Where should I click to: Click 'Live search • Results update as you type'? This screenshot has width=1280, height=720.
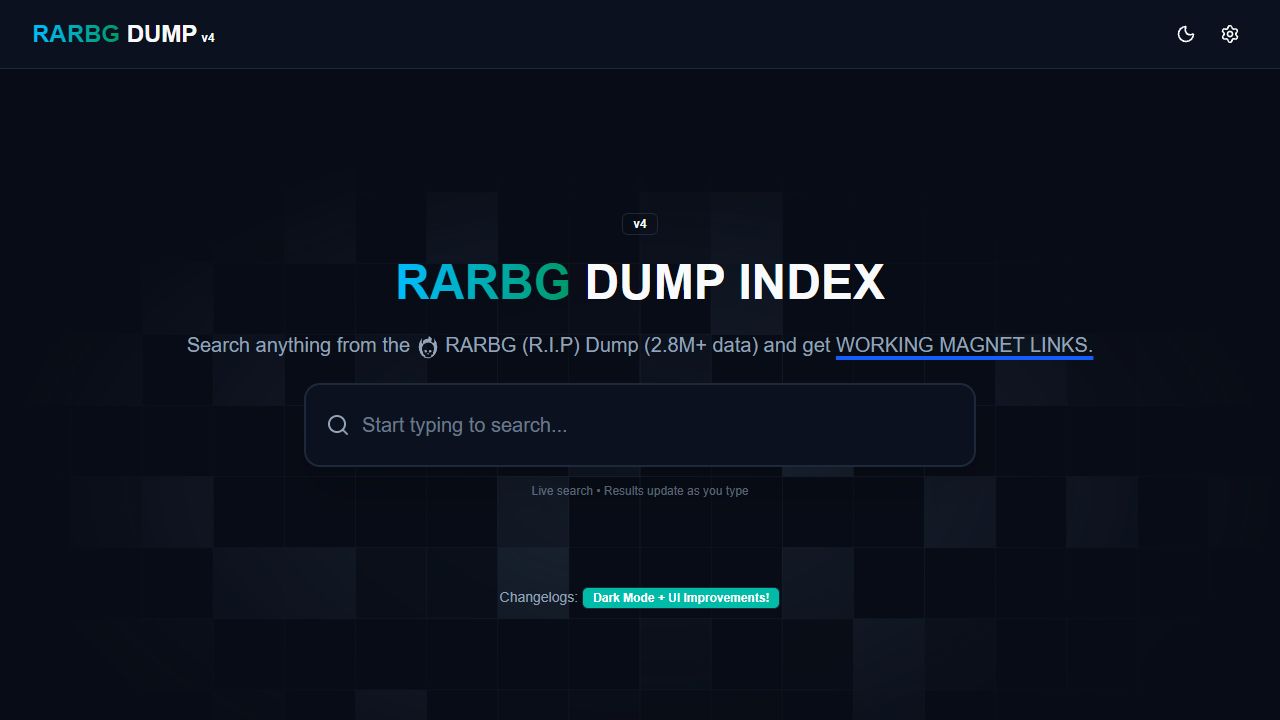coord(640,491)
